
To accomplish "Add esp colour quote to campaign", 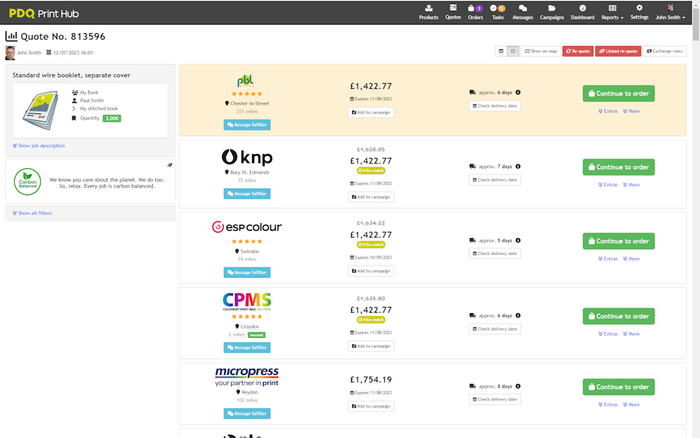I will point(371,271).
